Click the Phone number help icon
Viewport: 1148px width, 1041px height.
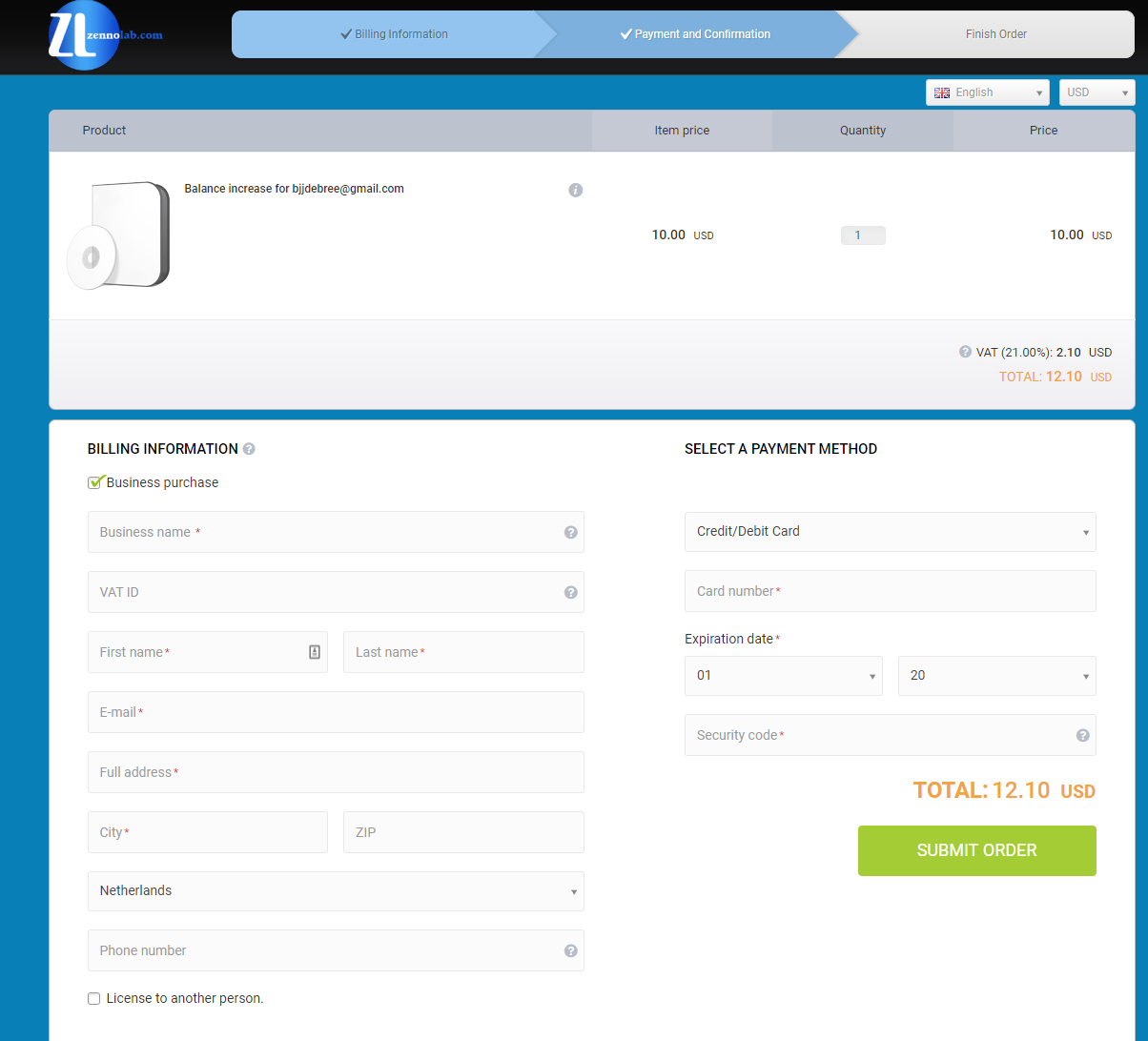(x=571, y=950)
